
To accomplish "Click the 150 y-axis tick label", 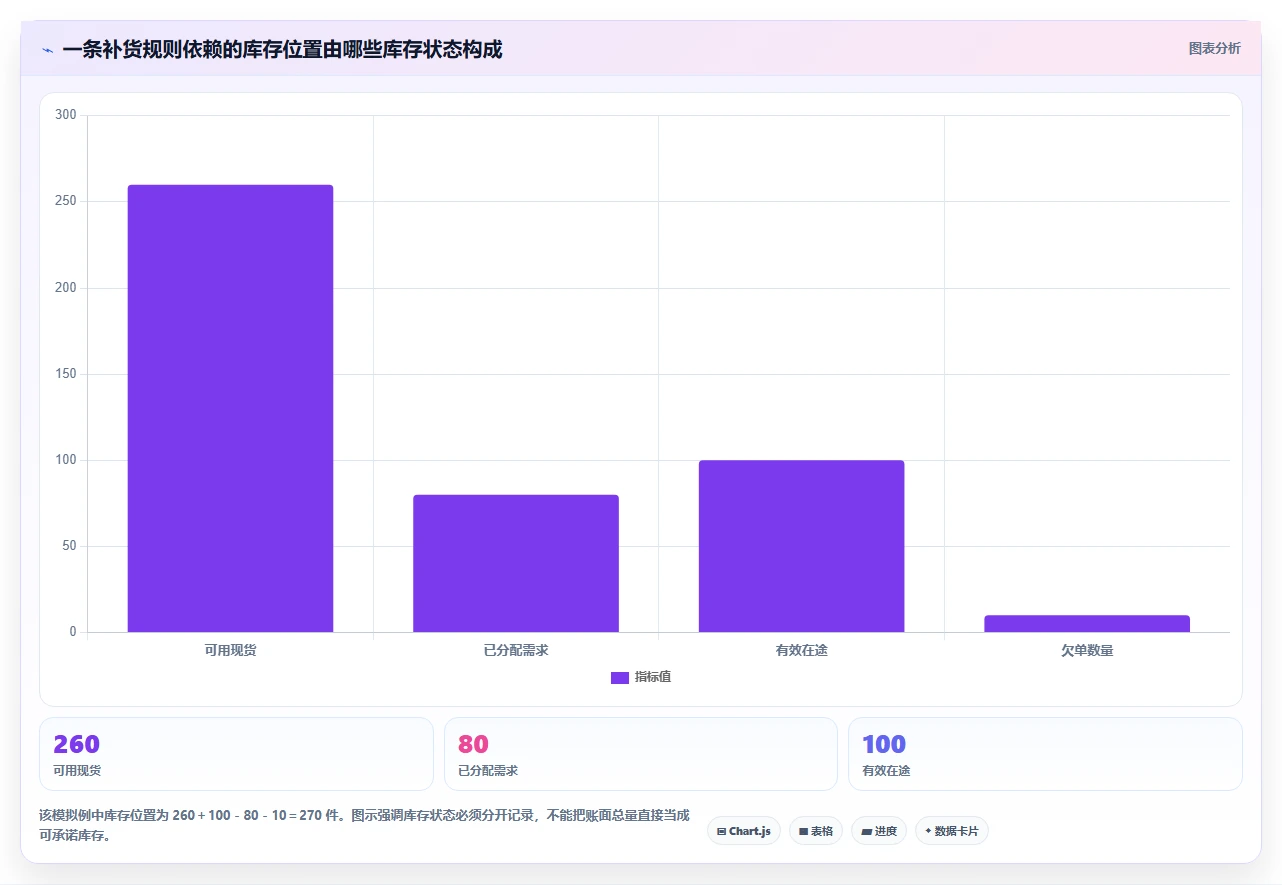I will click(x=66, y=374).
